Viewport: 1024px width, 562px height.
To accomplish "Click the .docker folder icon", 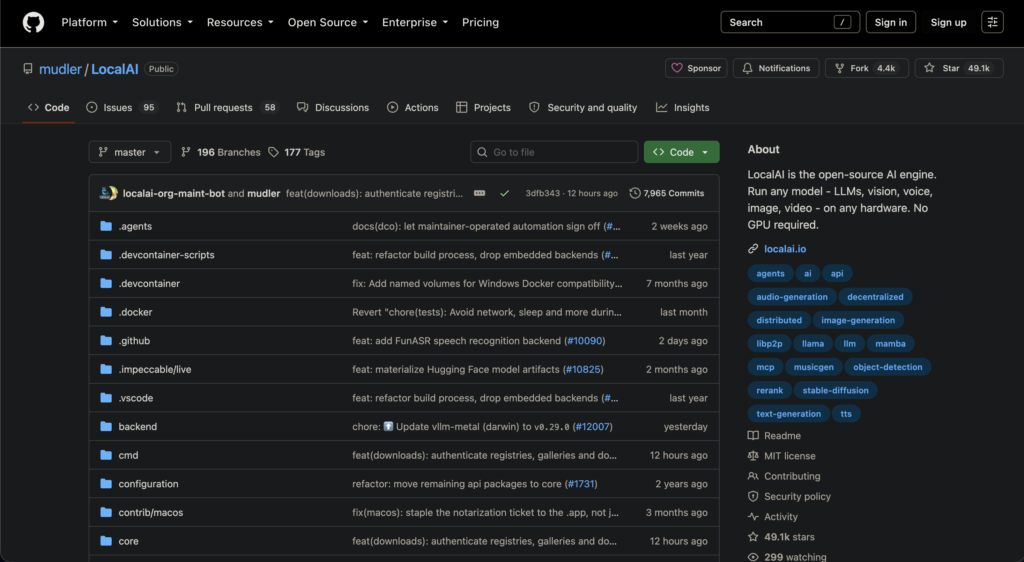I will point(106,312).
